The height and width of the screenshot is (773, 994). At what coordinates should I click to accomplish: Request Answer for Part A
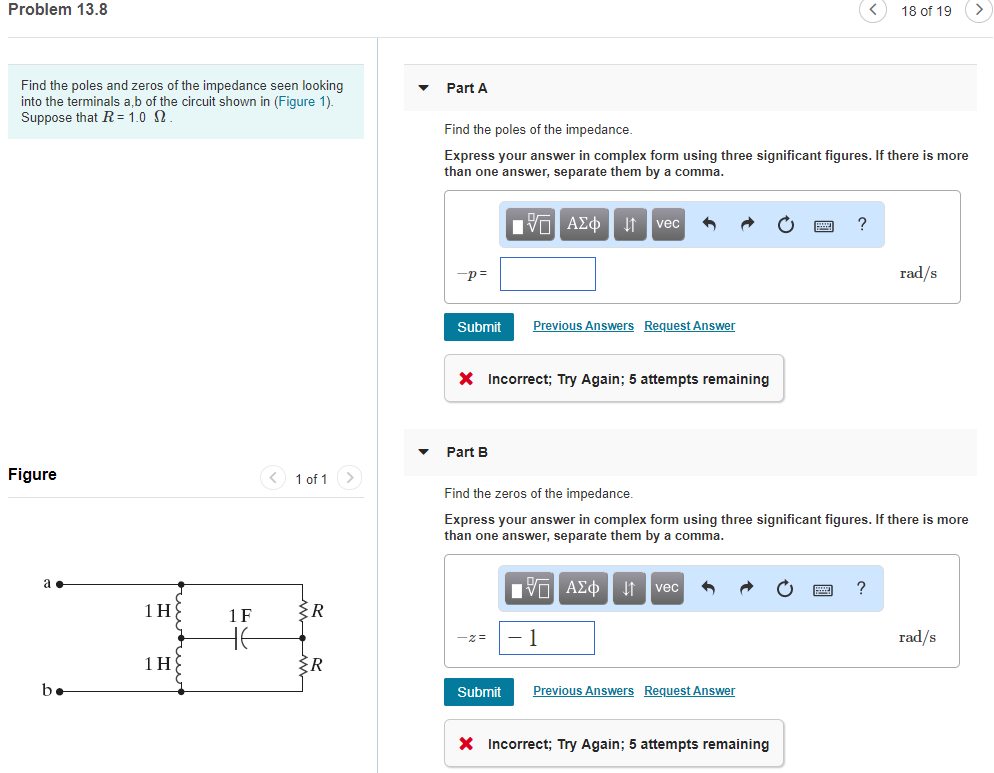(690, 326)
